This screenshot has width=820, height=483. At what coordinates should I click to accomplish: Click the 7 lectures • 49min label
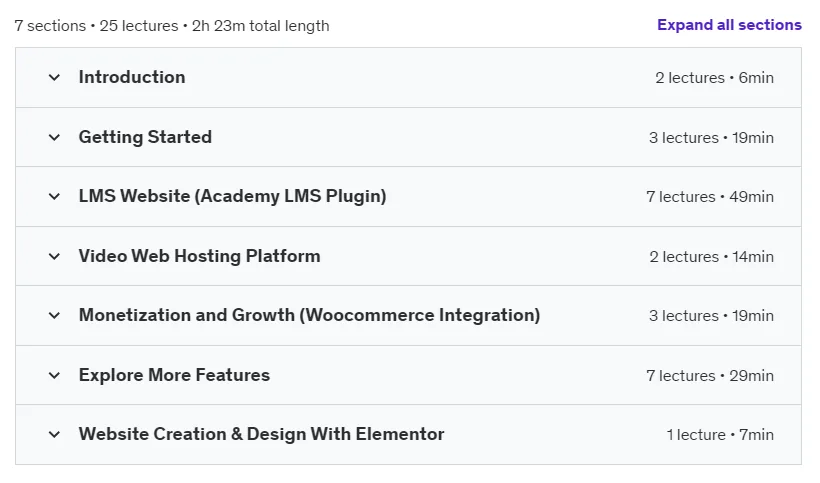click(x=710, y=197)
